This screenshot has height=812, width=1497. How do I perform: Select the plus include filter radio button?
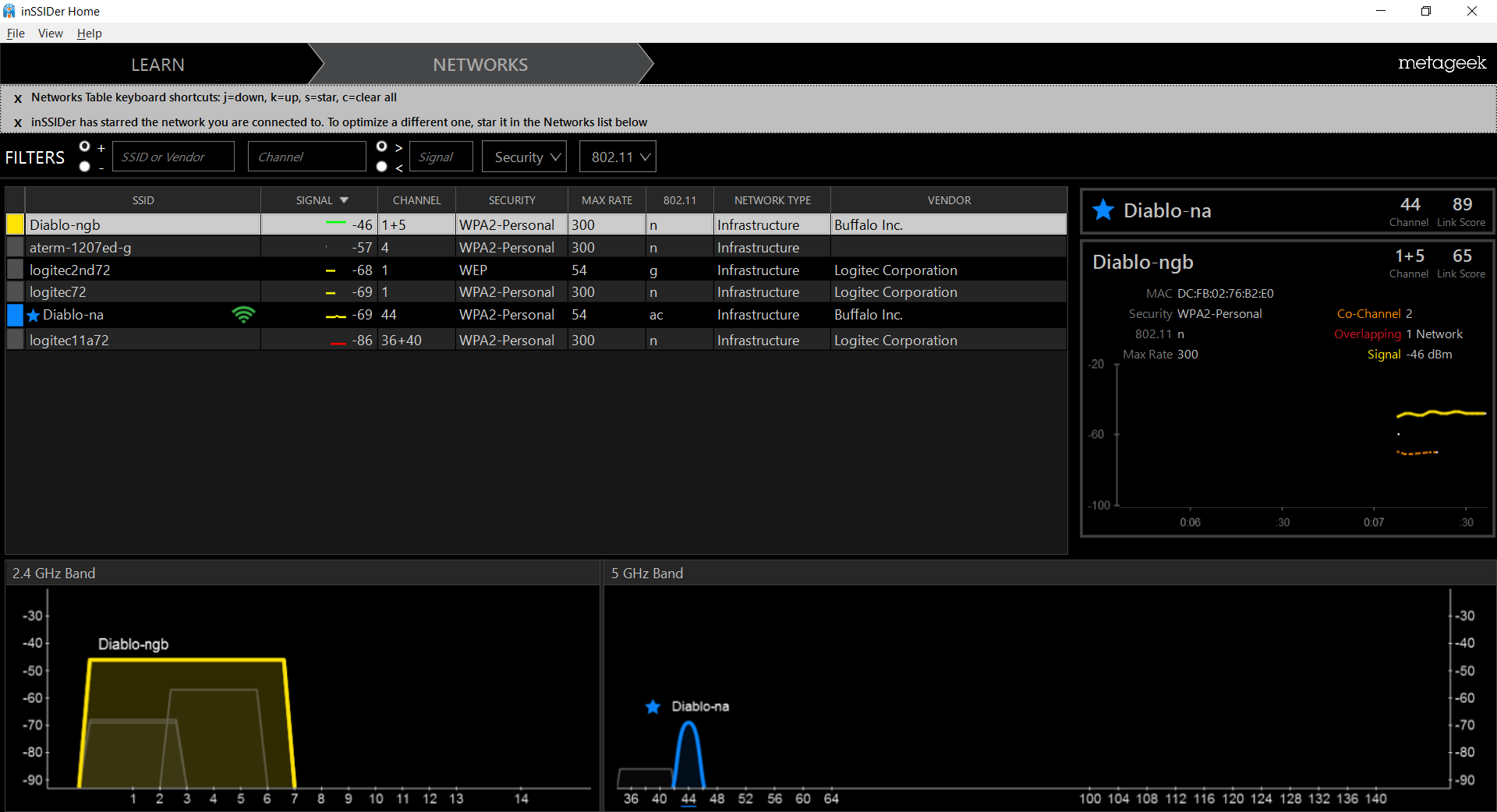85,147
